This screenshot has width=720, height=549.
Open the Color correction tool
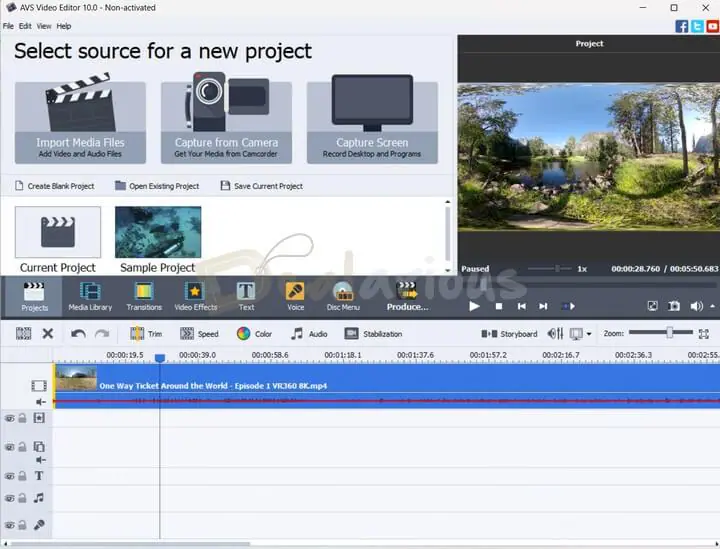[x=254, y=334]
